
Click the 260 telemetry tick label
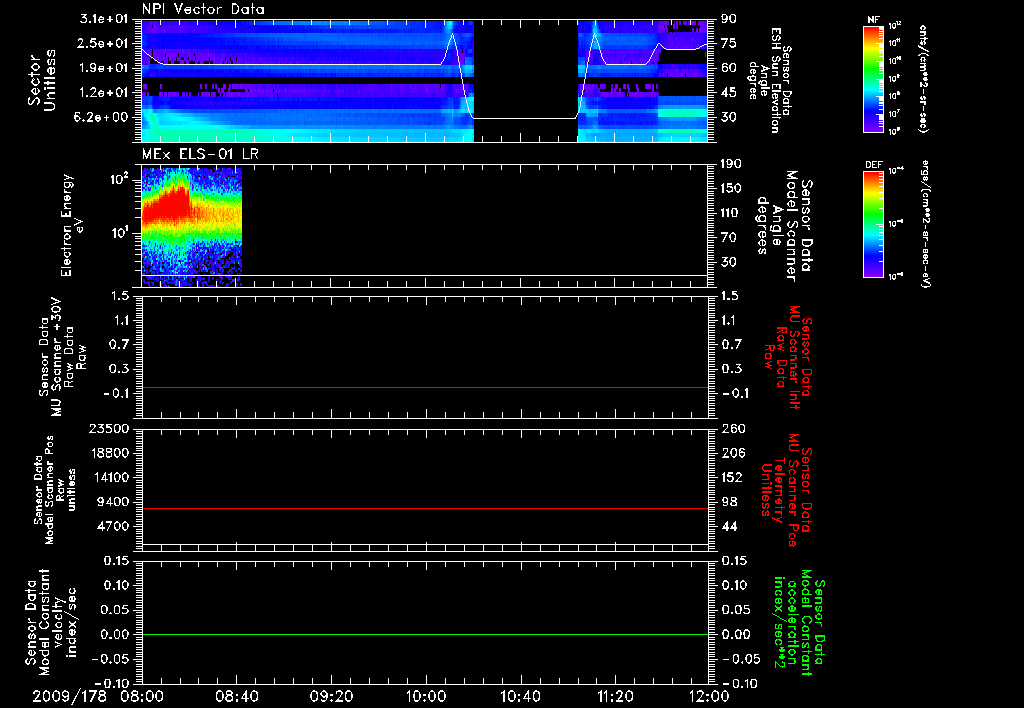coord(731,428)
